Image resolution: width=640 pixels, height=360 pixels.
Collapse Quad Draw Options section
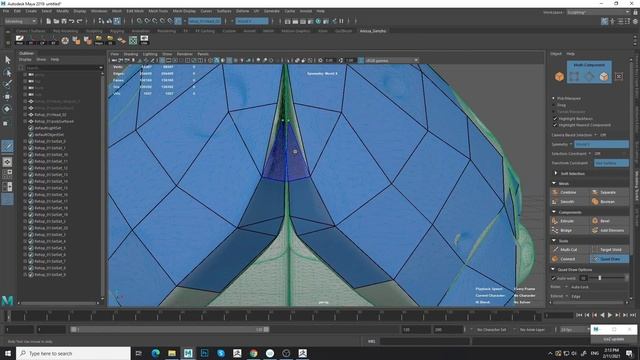(554, 269)
